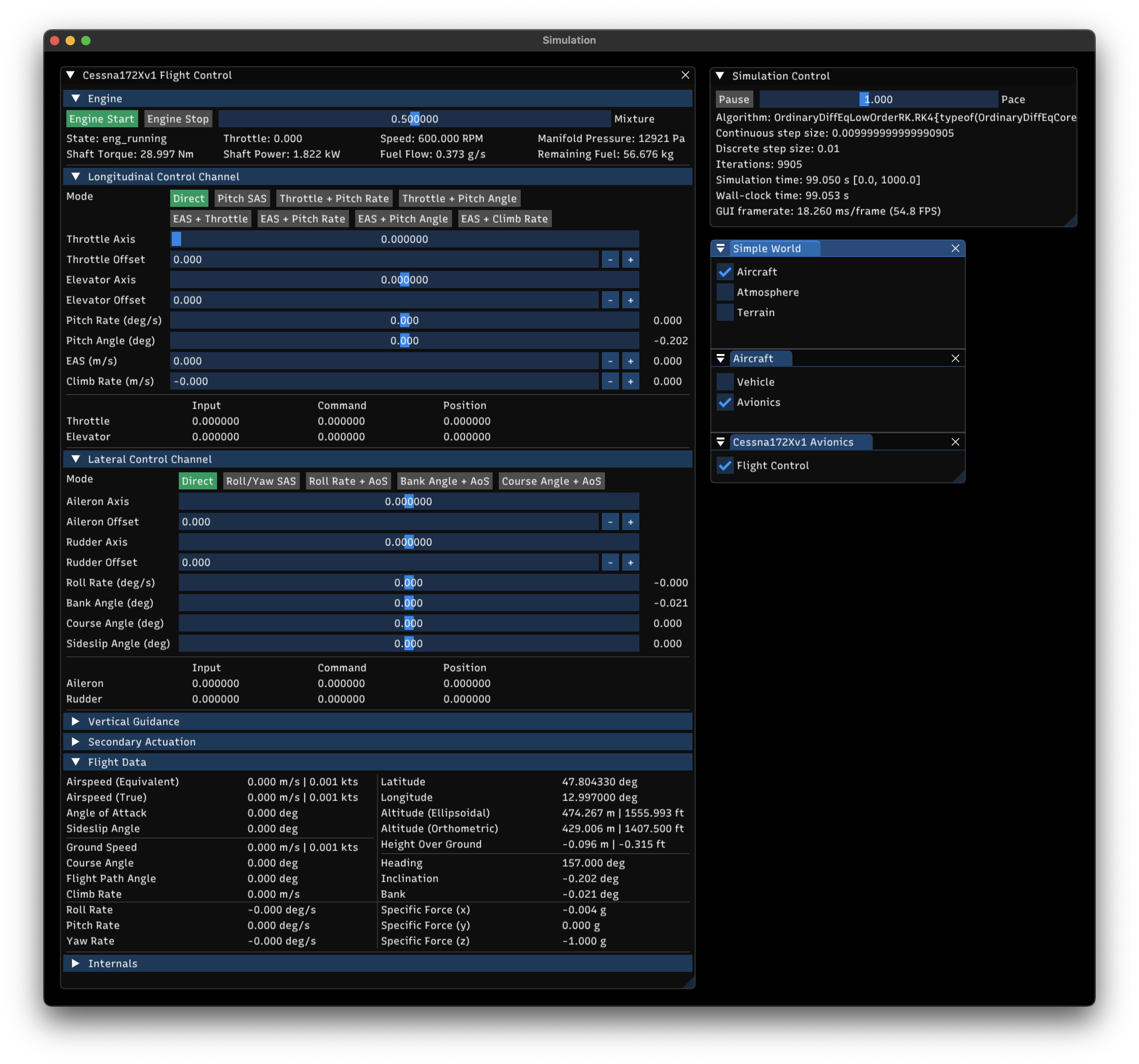The width and height of the screenshot is (1139, 1064).
Task: Decrease Aileron Offset with minus button
Action: click(610, 521)
